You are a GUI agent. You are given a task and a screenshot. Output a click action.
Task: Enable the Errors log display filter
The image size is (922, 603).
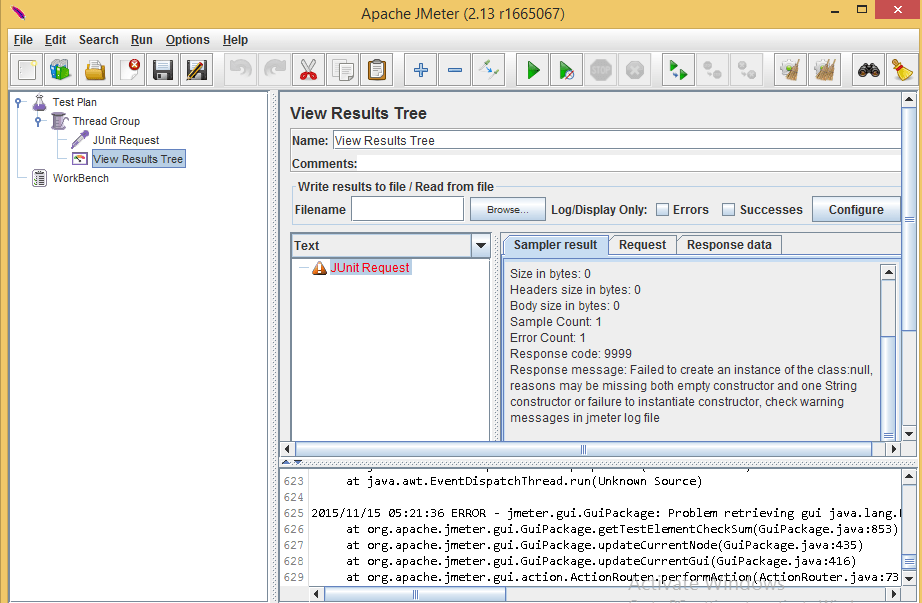coord(661,209)
